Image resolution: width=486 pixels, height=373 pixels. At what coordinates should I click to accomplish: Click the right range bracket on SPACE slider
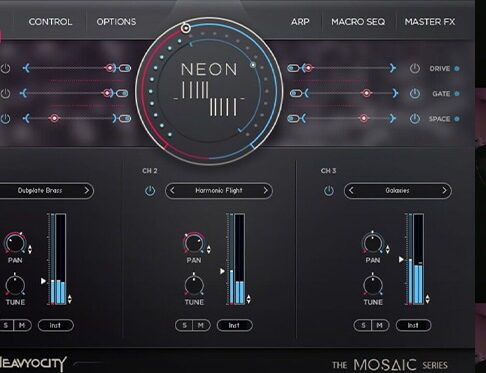(393, 118)
